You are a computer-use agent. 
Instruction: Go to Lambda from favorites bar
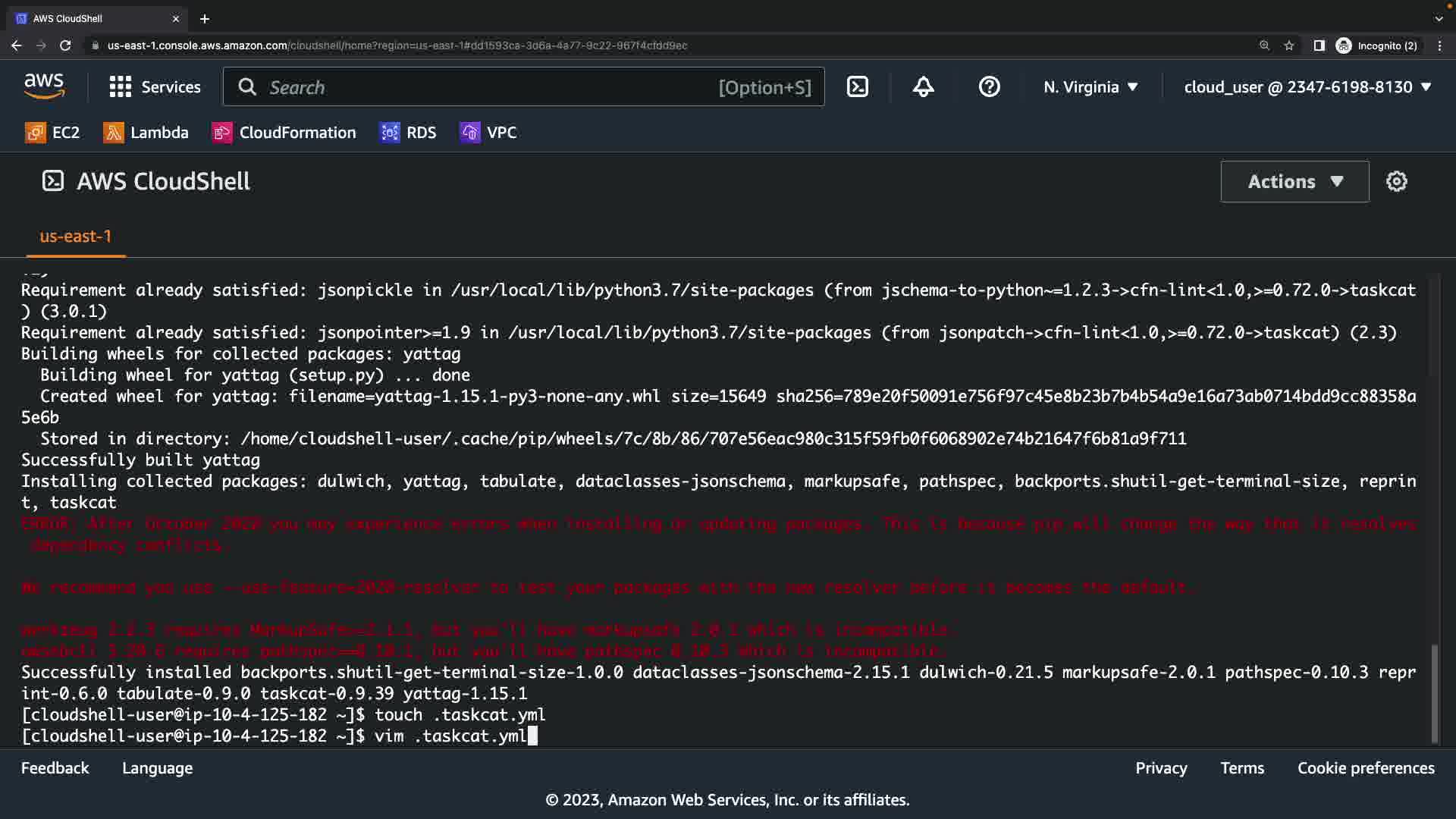tap(146, 133)
